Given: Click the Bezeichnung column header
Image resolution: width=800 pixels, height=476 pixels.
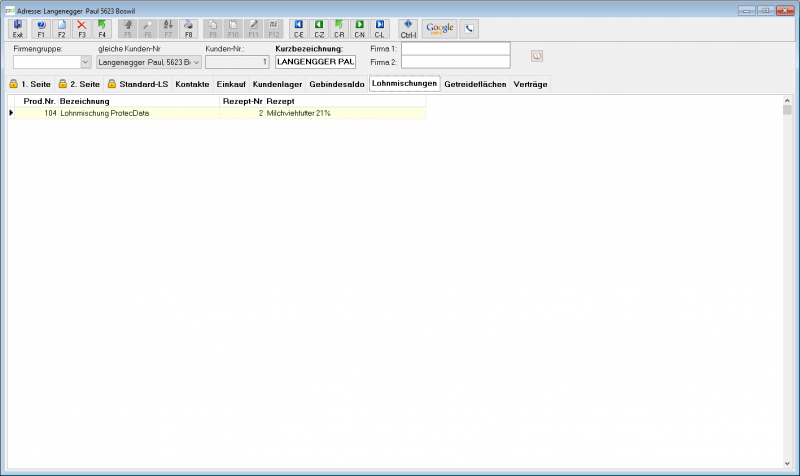Looking at the screenshot, I should click(x=139, y=101).
